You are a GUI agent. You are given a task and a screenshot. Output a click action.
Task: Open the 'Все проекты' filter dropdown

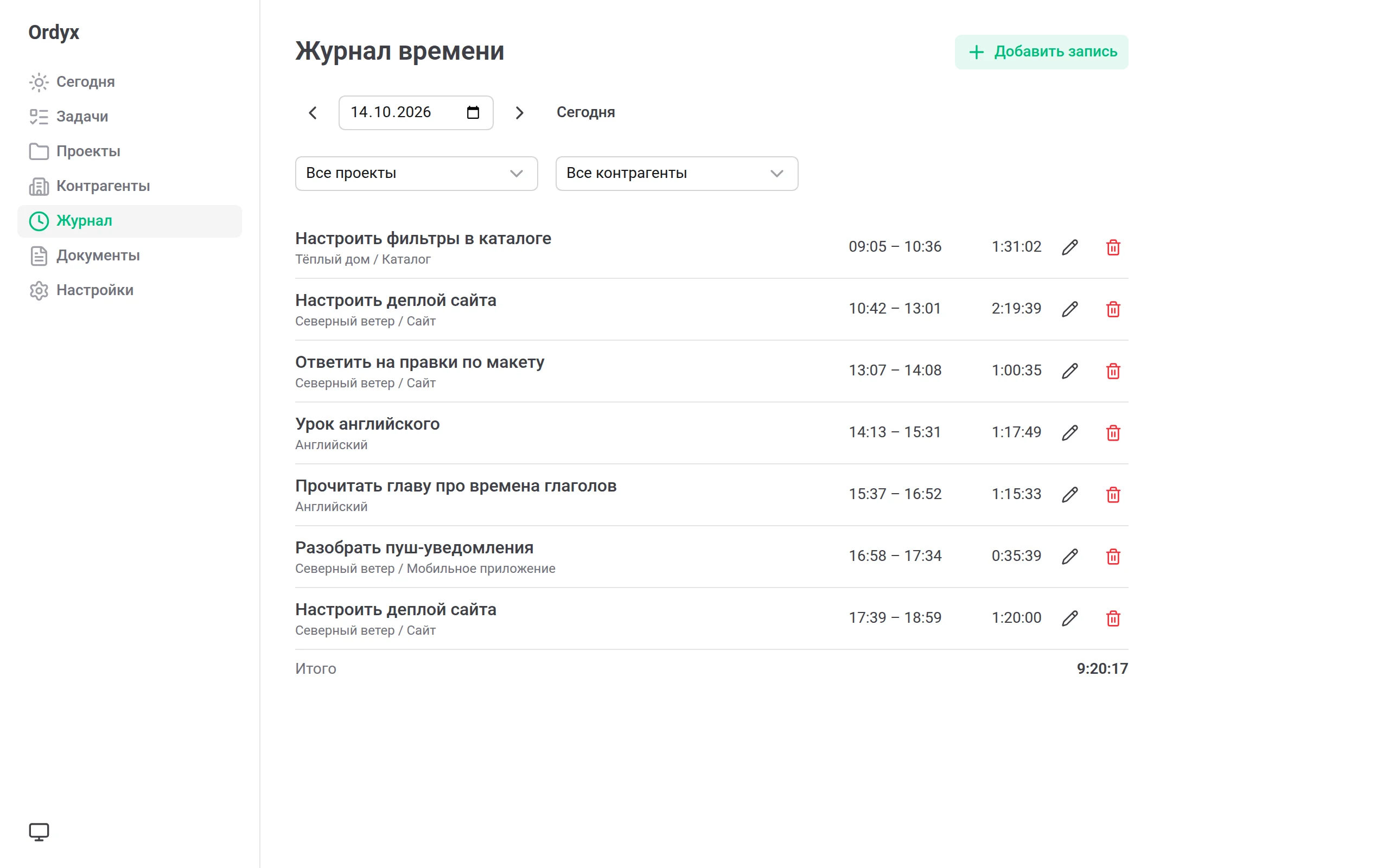[x=416, y=174]
